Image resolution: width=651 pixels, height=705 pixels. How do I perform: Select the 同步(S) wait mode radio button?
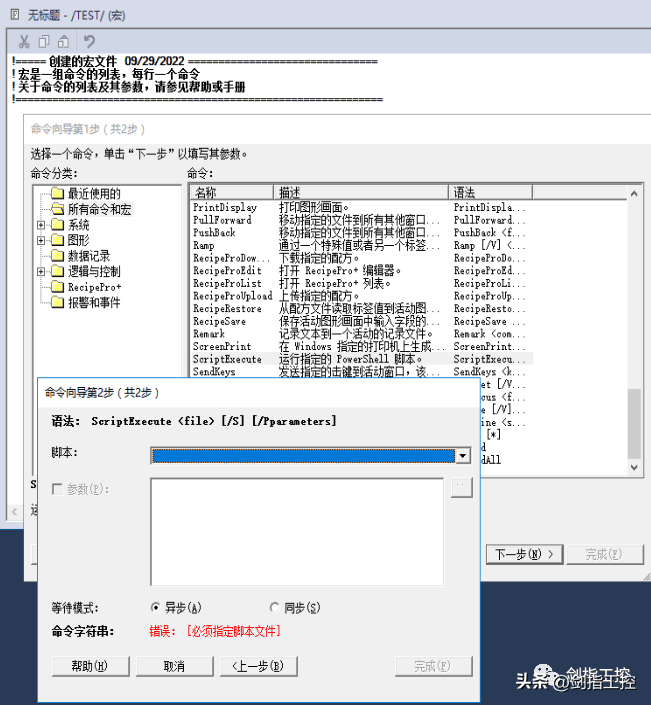click(275, 607)
